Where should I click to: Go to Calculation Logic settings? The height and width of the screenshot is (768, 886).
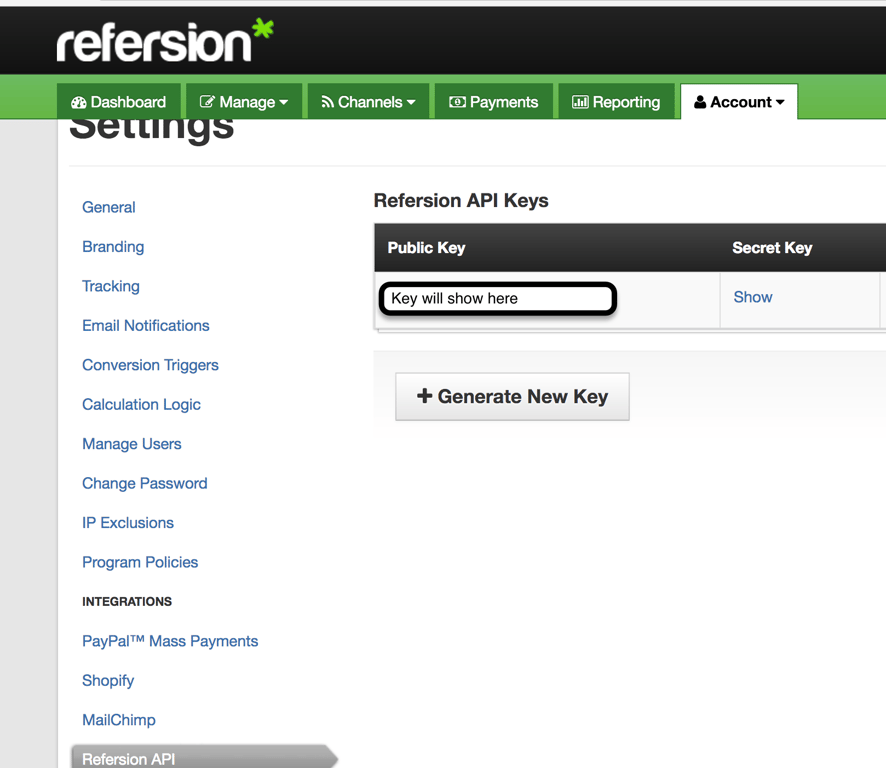pos(141,405)
